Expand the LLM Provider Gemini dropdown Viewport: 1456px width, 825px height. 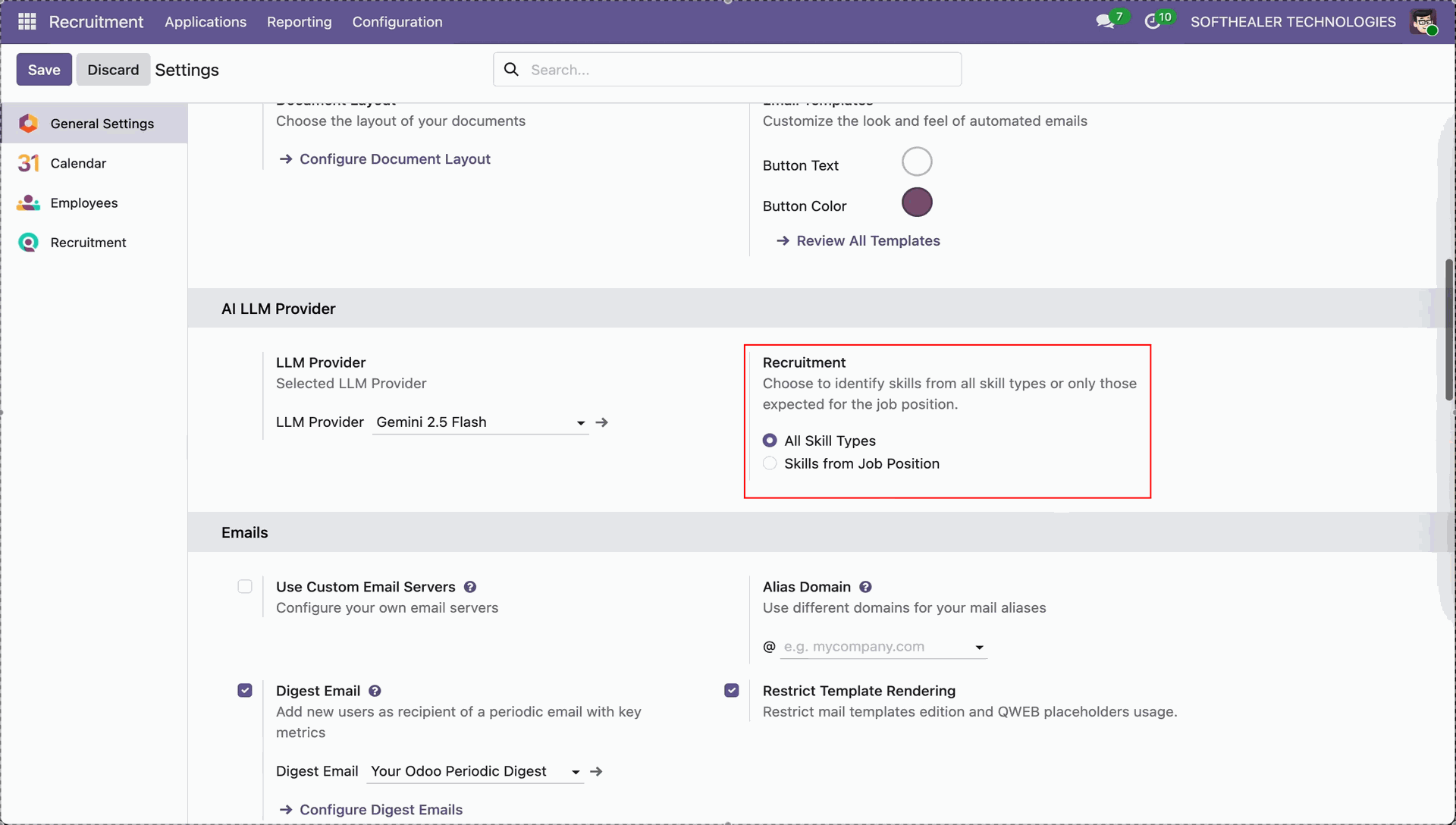coord(581,423)
